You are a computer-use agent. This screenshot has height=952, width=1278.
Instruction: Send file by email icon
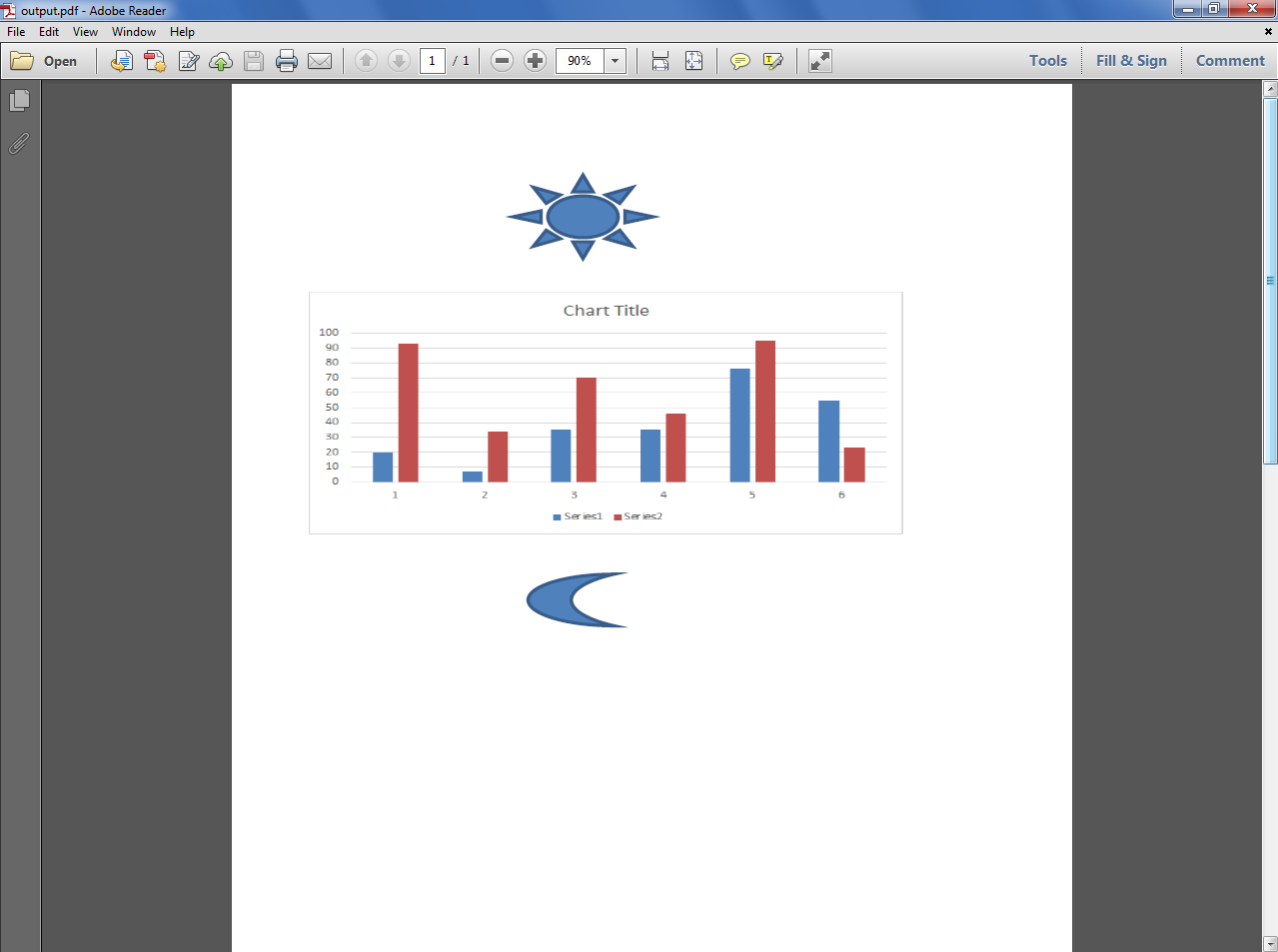[x=320, y=61]
